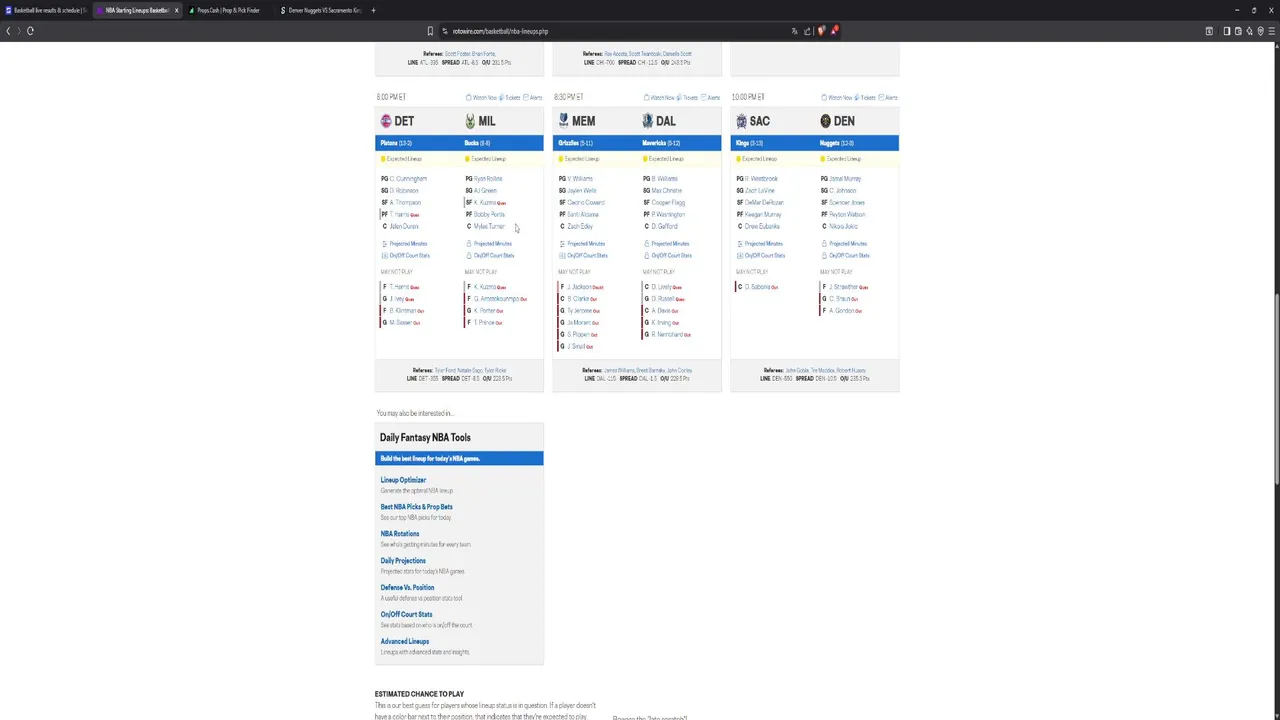Image resolution: width=1280 pixels, height=720 pixels.
Task: Go back using the browser back arrow
Action: pos(8,31)
